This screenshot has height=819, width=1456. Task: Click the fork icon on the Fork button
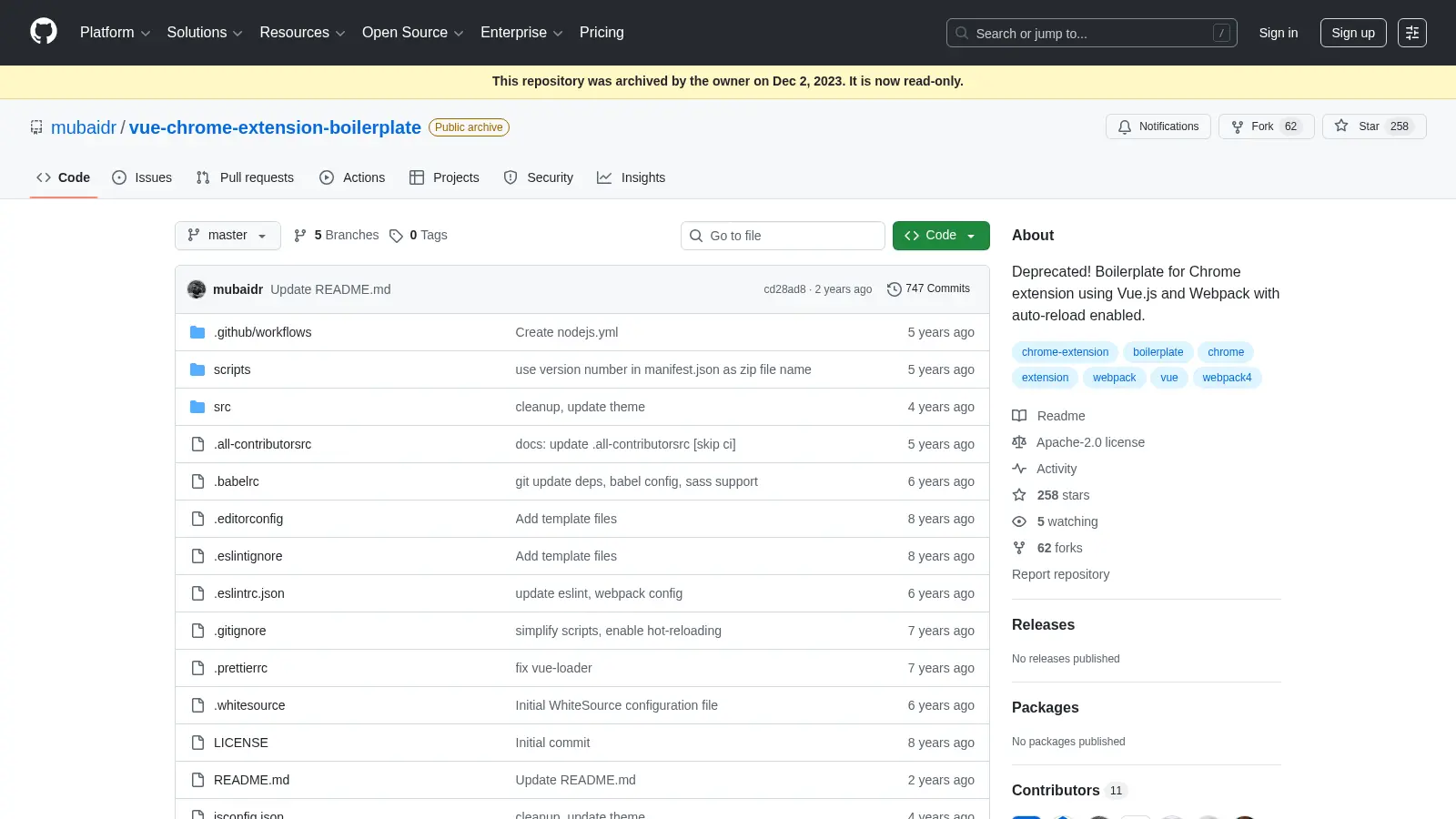tap(1238, 126)
